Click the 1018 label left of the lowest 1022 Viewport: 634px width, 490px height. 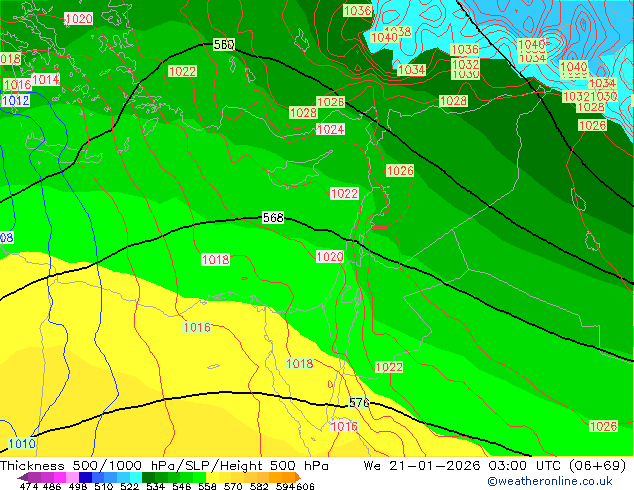tap(300, 363)
